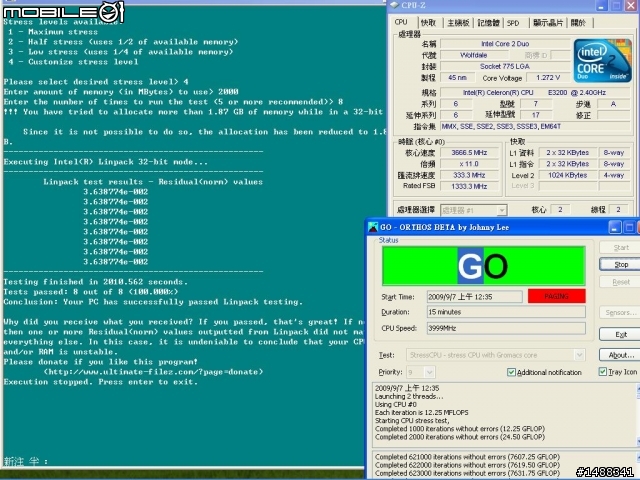Click the Intel Core 2 Duo name field

click(505, 44)
